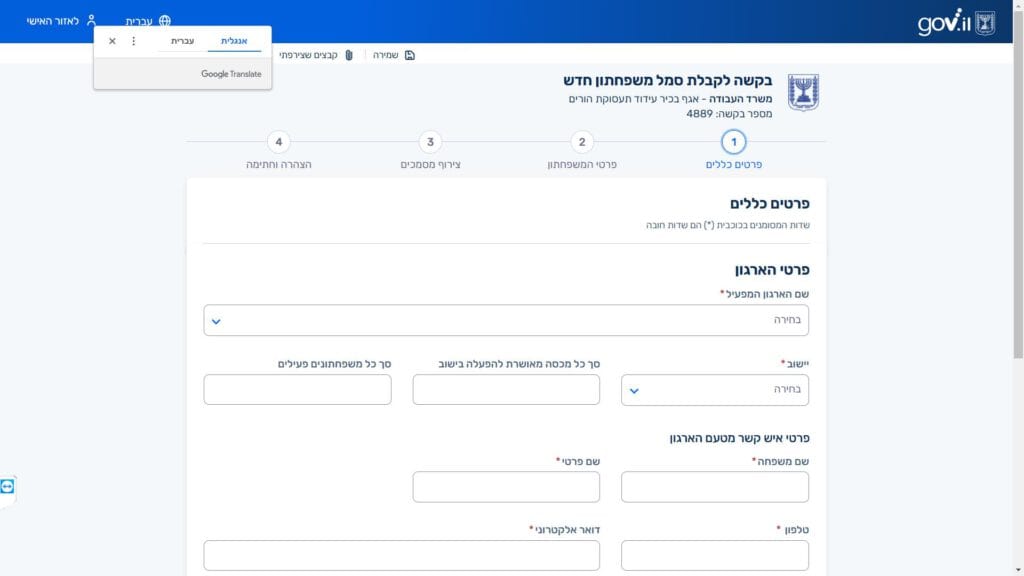Open personal area via the person icon
The width and height of the screenshot is (1024, 576).
pos(91,21)
